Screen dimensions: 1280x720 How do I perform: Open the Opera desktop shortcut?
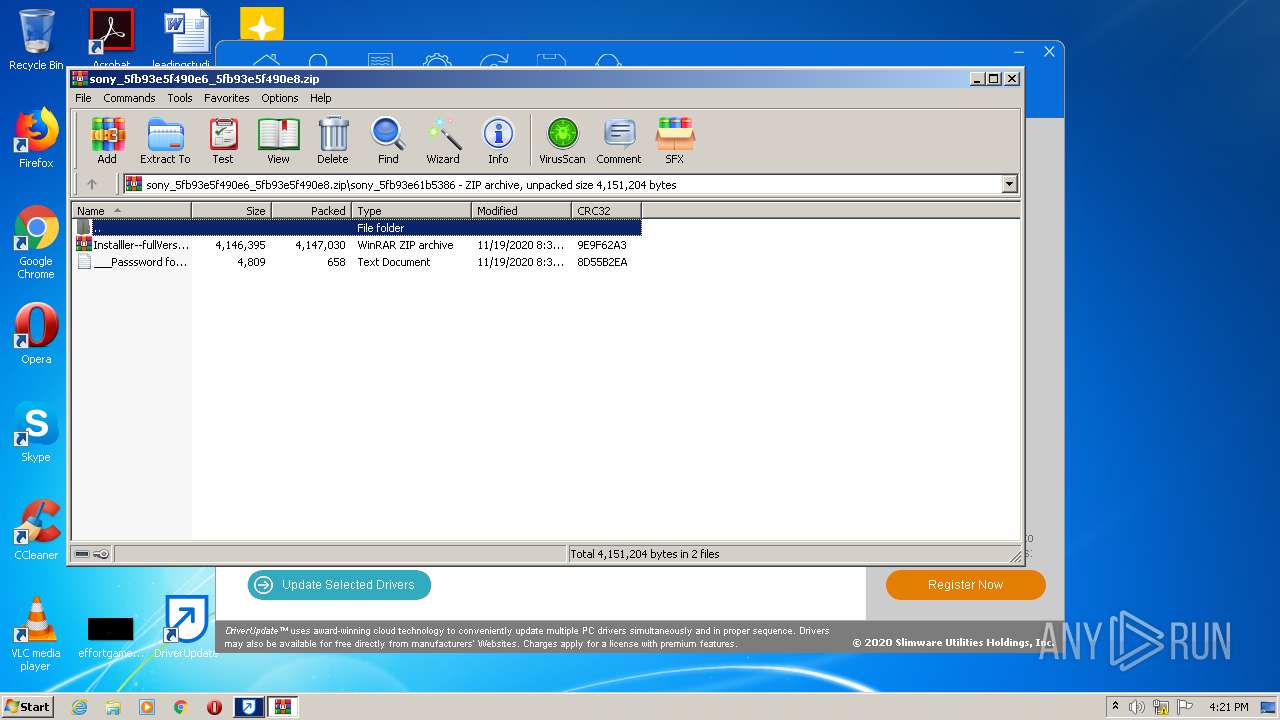coord(36,334)
